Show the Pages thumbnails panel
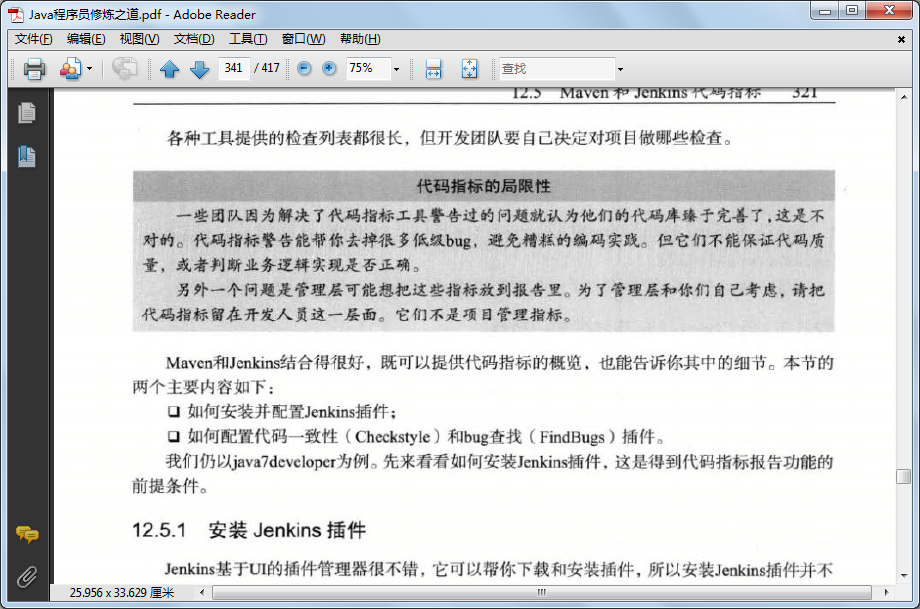The image size is (920, 609). (26, 113)
